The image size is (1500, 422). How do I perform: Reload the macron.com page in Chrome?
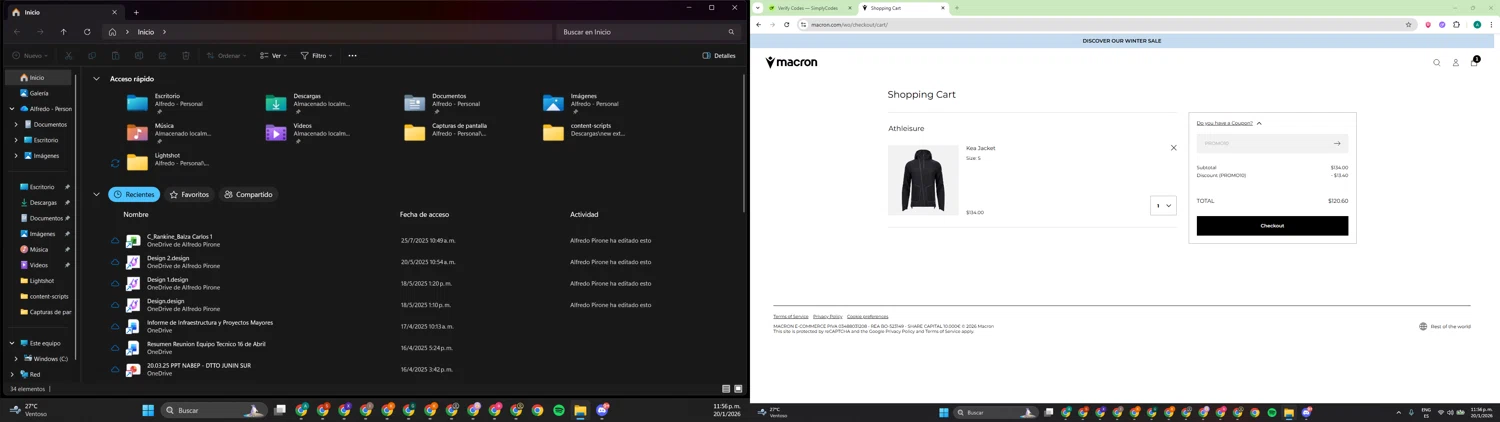point(786,25)
